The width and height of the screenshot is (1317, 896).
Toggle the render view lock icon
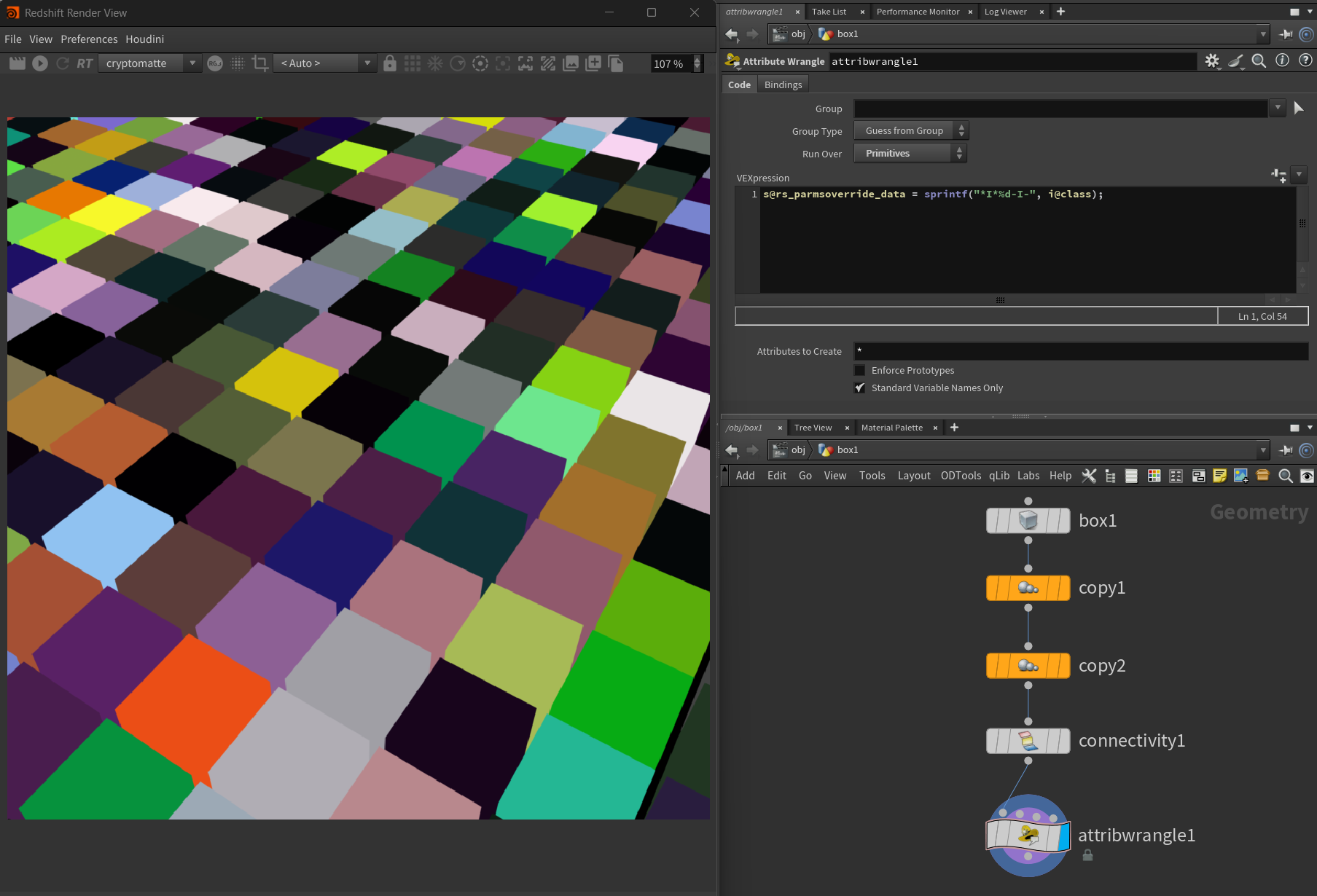pyautogui.click(x=390, y=63)
